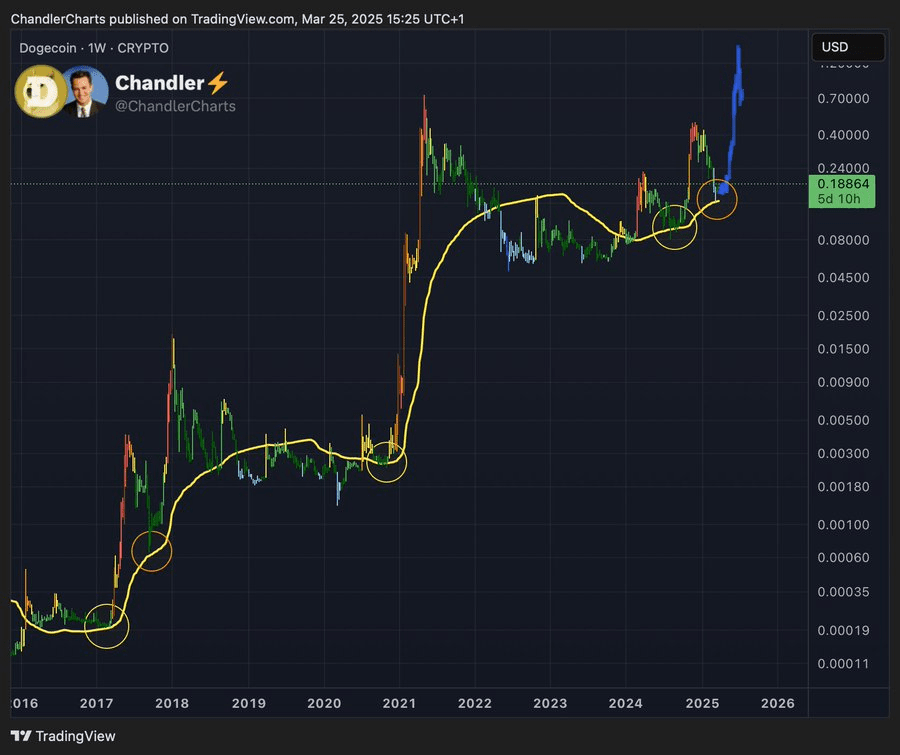Screen dimensions: 900x755
Task: Click the Chandler name label
Action: pyautogui.click(x=160, y=83)
